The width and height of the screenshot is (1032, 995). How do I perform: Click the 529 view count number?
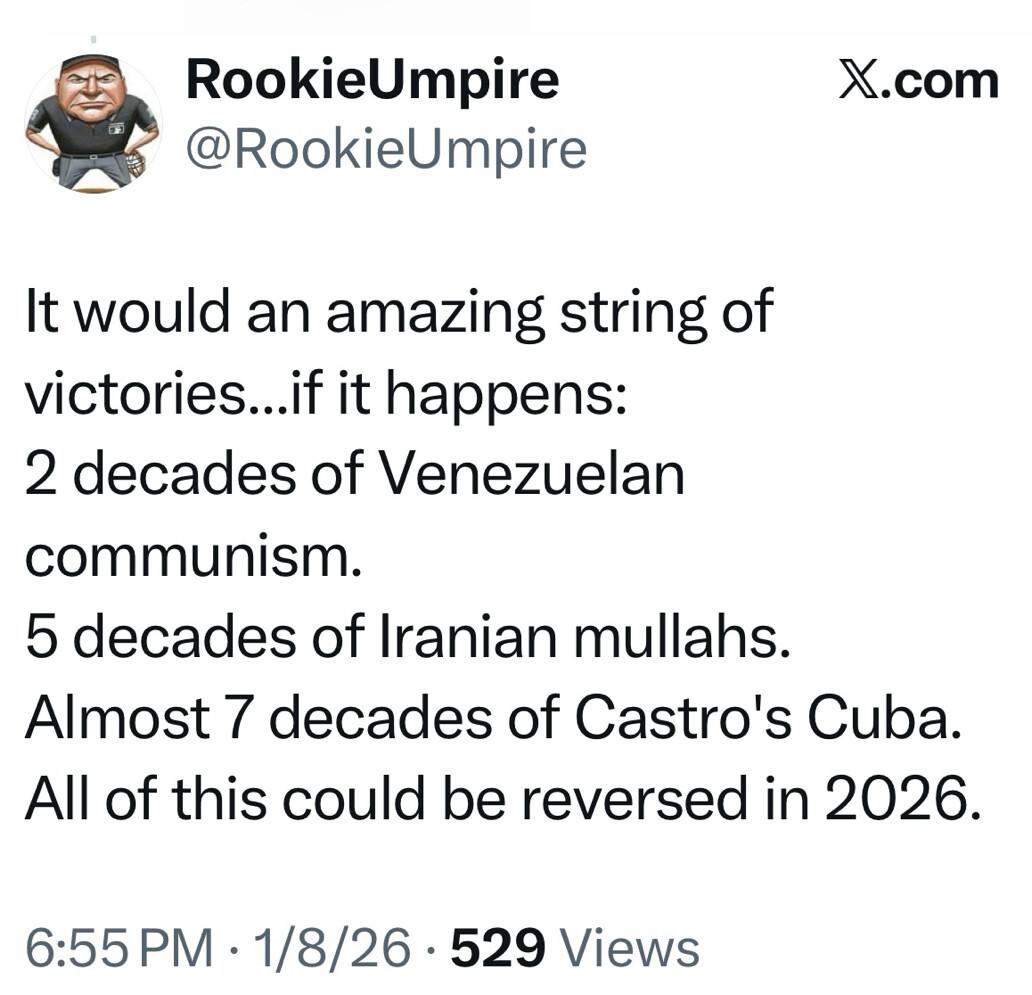tap(497, 947)
